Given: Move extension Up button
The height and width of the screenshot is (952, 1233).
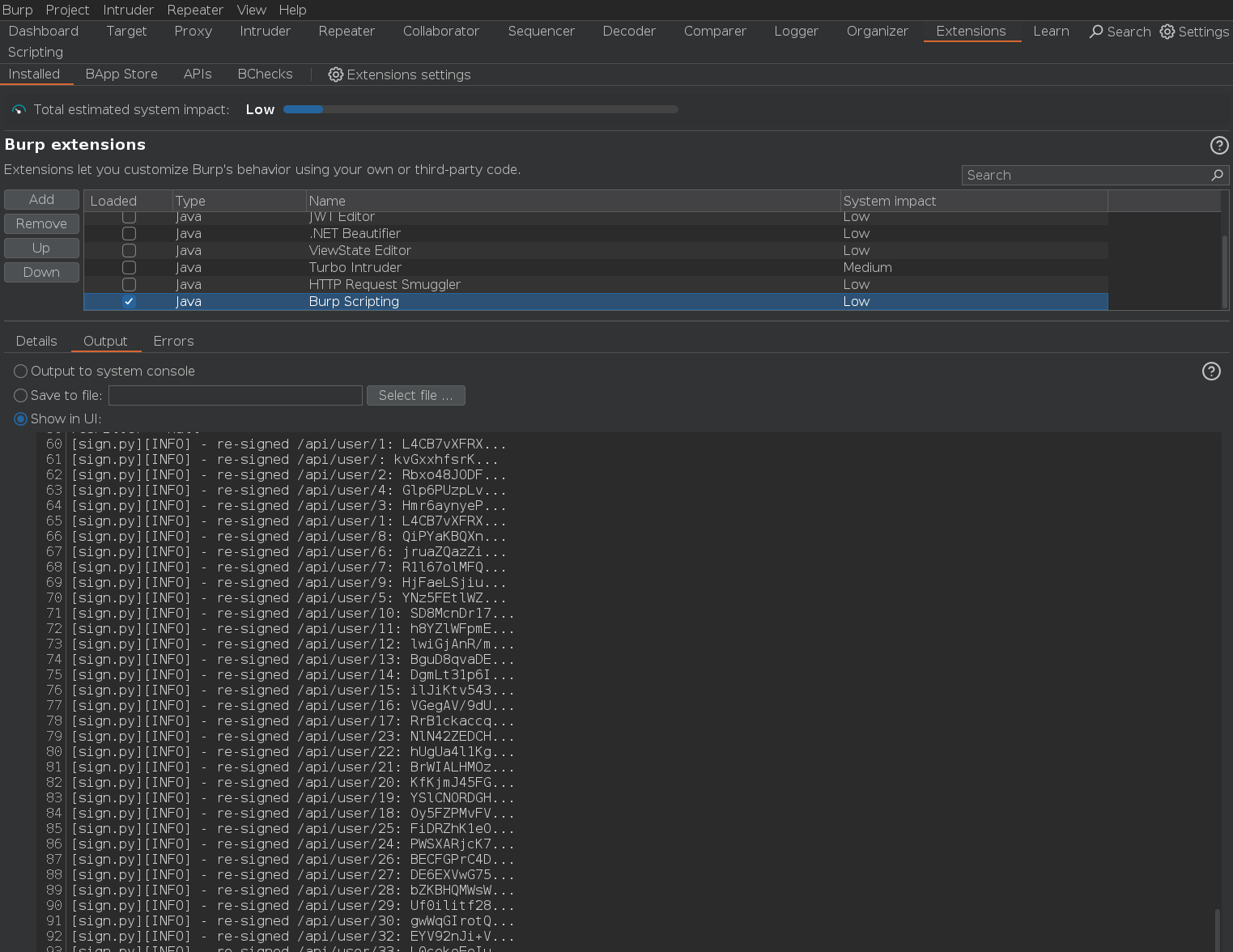Looking at the screenshot, I should [x=41, y=249].
